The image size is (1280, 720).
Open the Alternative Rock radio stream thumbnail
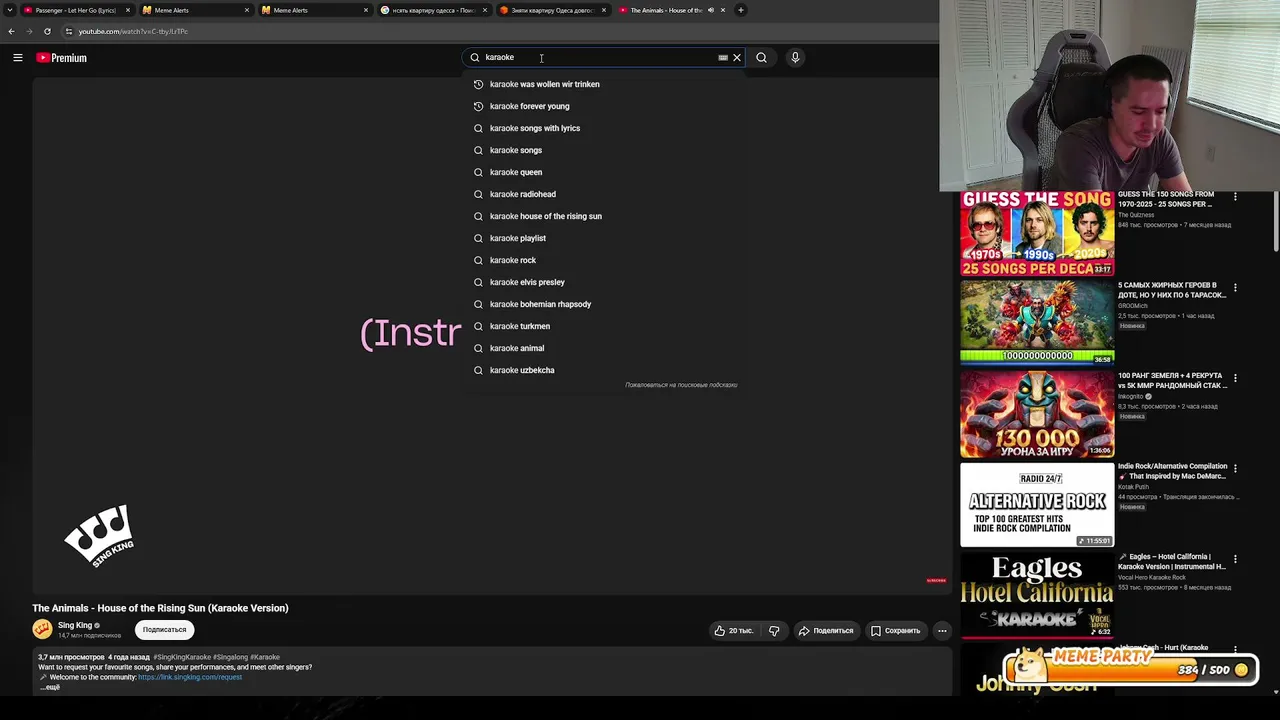(x=1037, y=505)
